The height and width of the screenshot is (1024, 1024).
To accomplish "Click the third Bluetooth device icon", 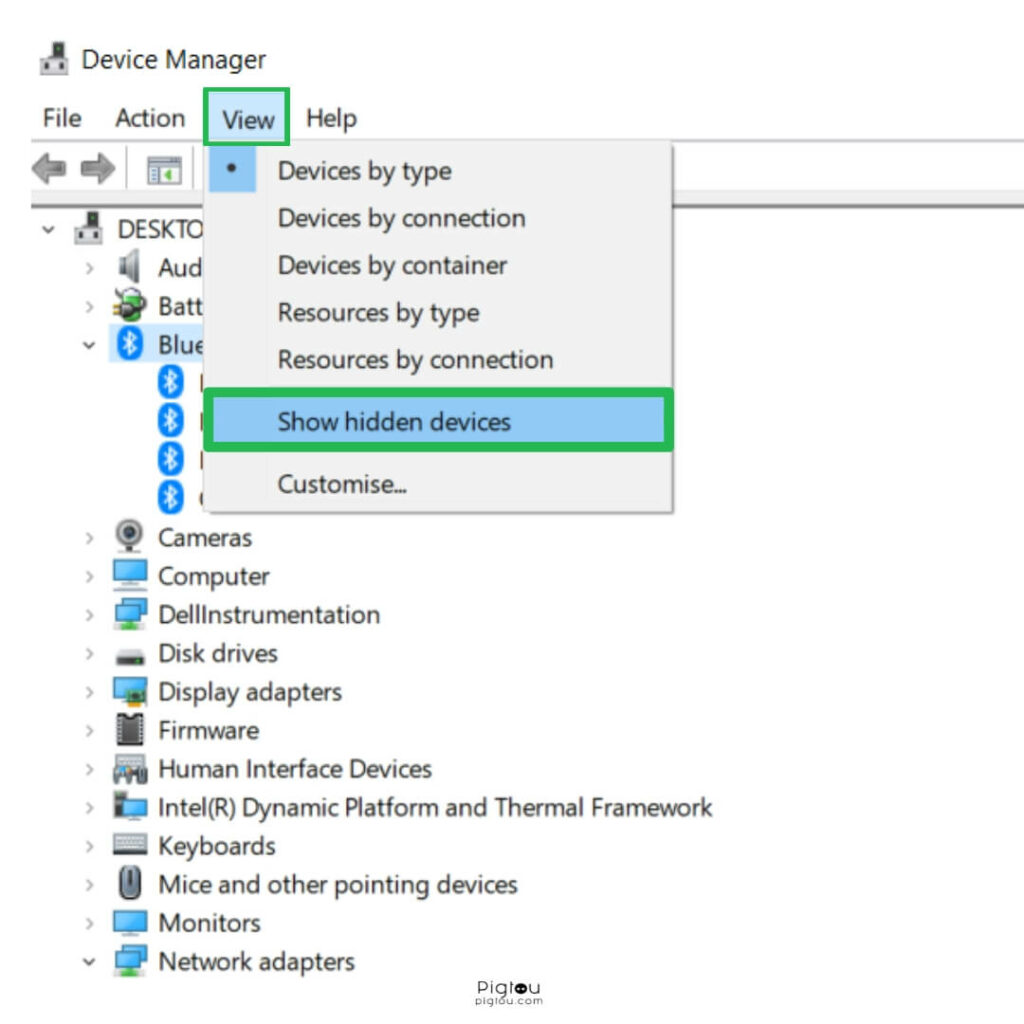I will pos(170,459).
